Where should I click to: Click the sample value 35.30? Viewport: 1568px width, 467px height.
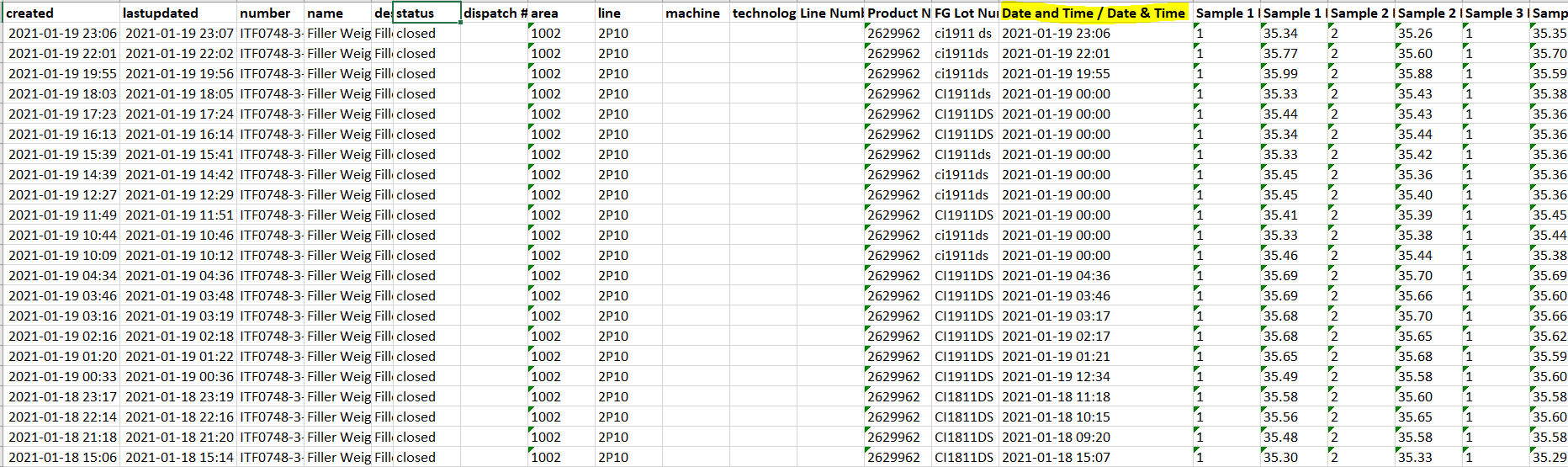click(1293, 457)
